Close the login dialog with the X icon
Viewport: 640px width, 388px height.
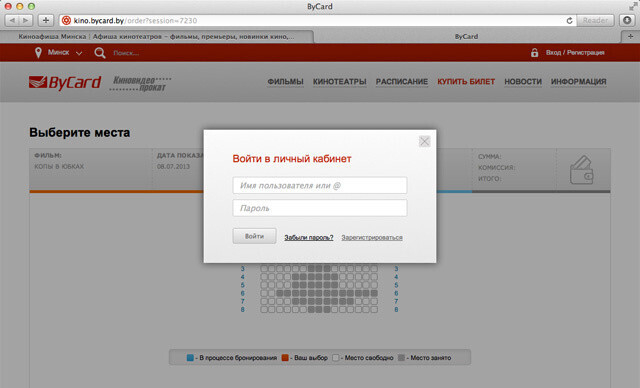[x=424, y=142]
